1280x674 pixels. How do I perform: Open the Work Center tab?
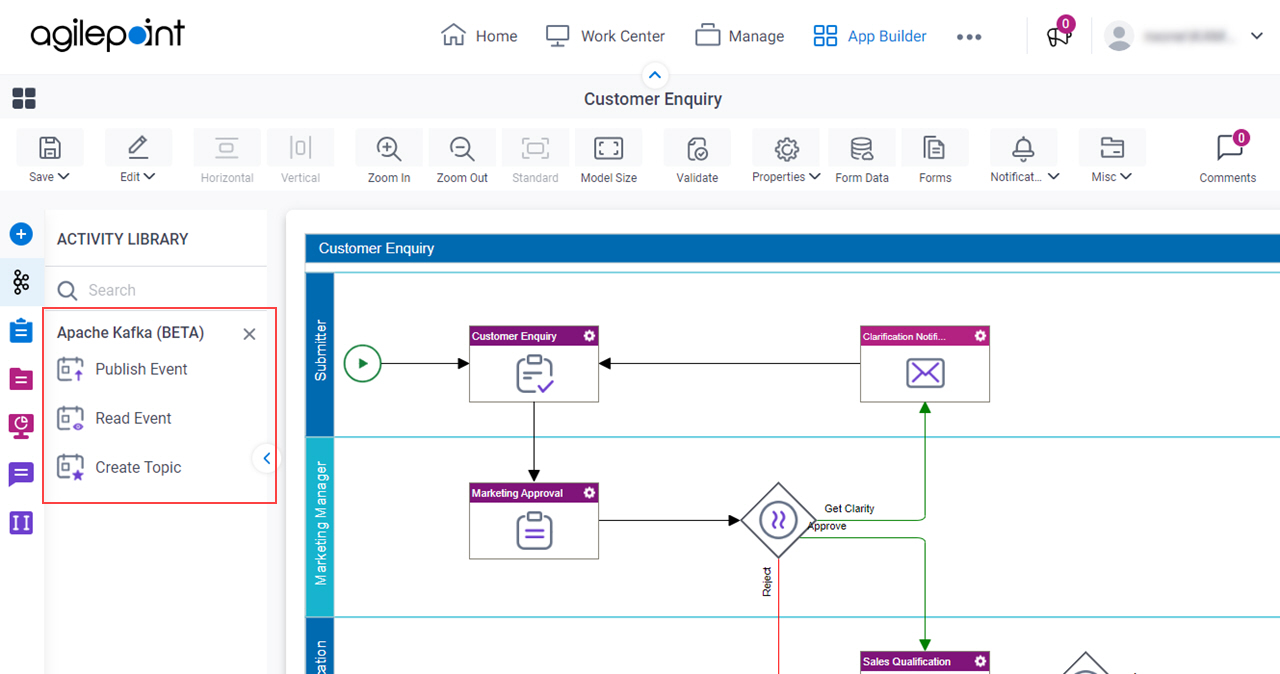[605, 36]
